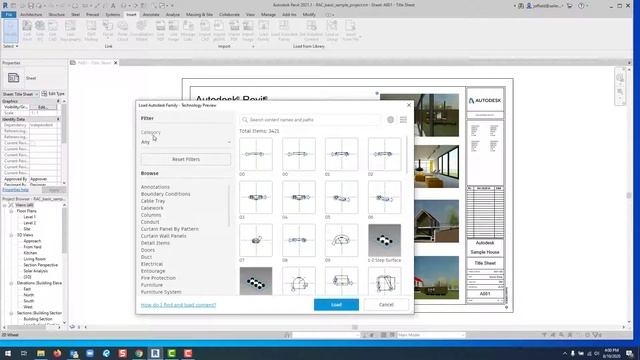Click the Project Browser vertical scrollbar
This screenshot has width=640, height=360.
click(x=64, y=231)
